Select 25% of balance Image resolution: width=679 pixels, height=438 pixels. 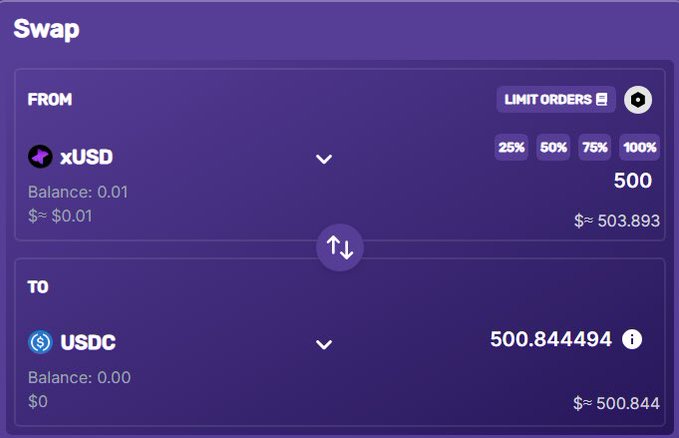coord(512,148)
